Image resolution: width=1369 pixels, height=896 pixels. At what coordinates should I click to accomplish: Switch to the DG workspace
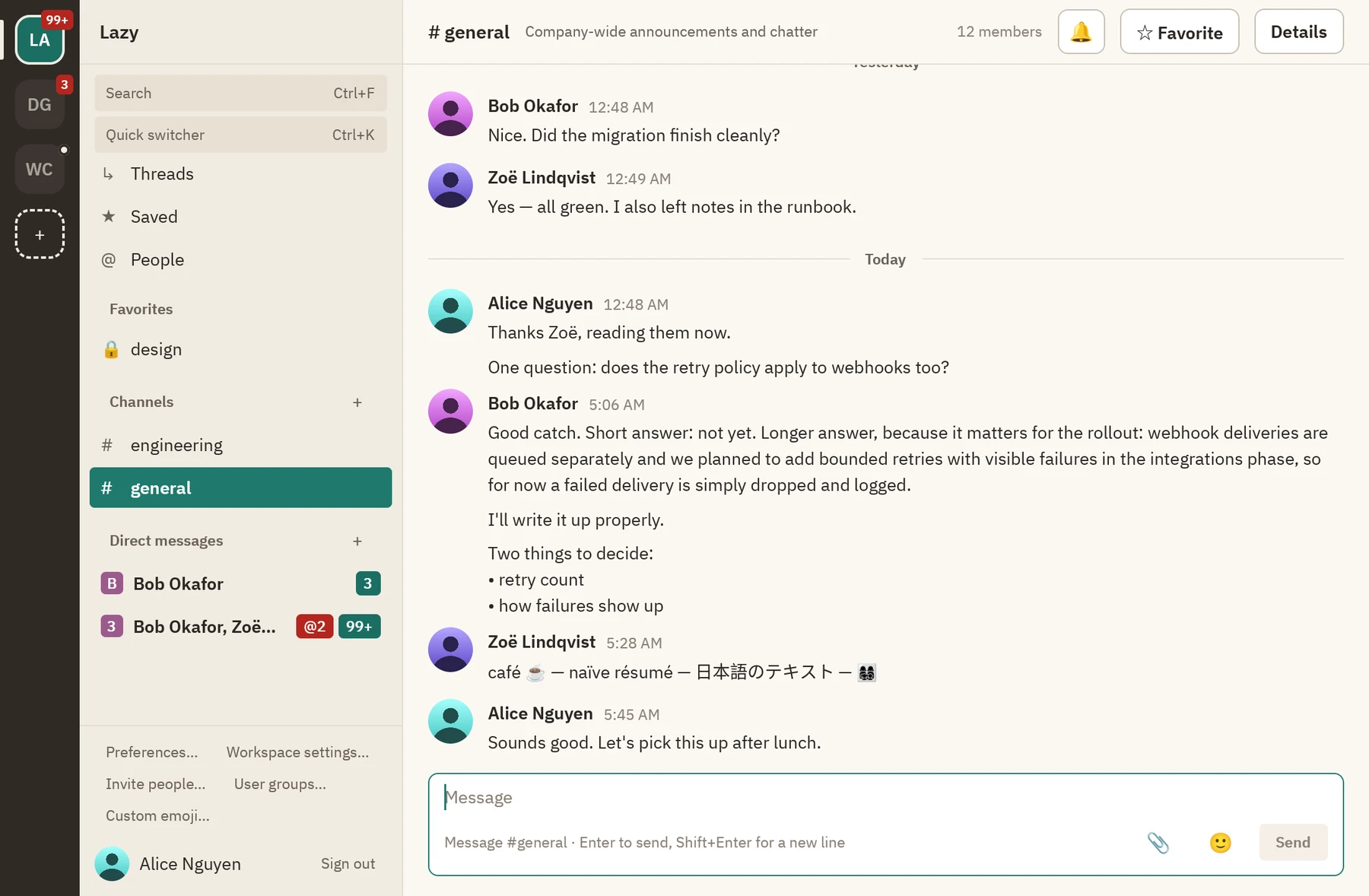40,105
